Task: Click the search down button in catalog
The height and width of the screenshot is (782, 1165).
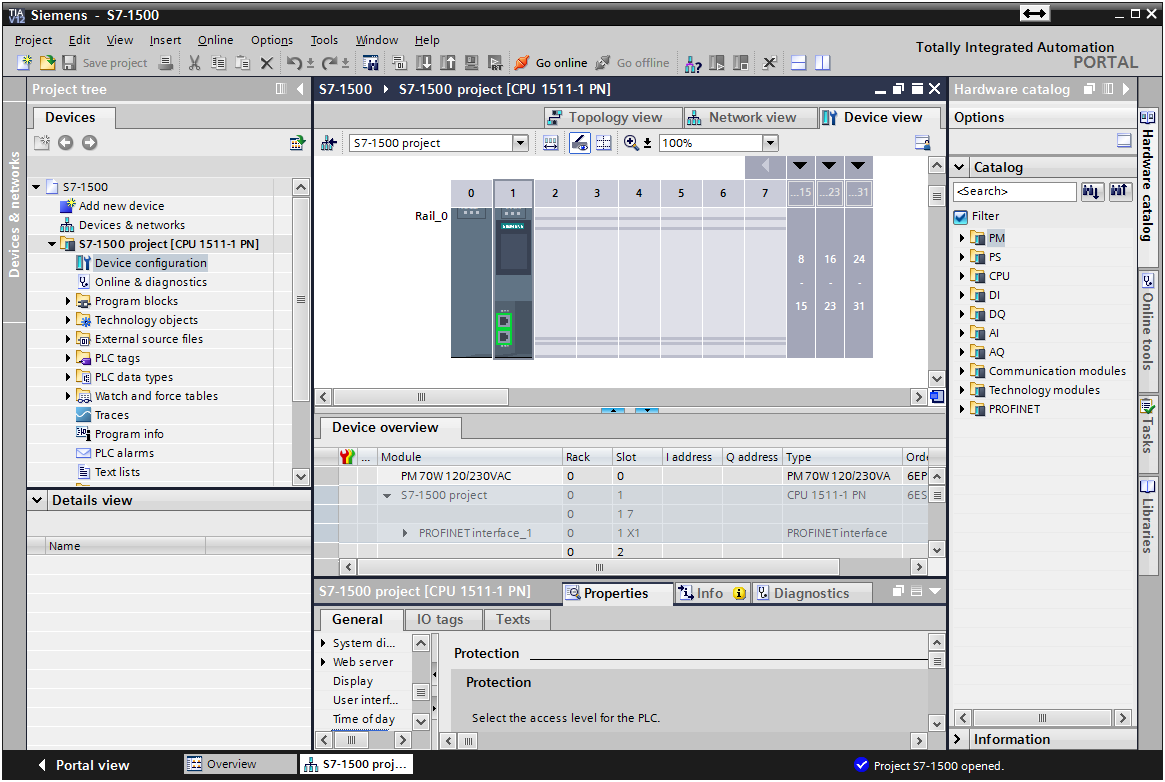Action: click(1093, 191)
